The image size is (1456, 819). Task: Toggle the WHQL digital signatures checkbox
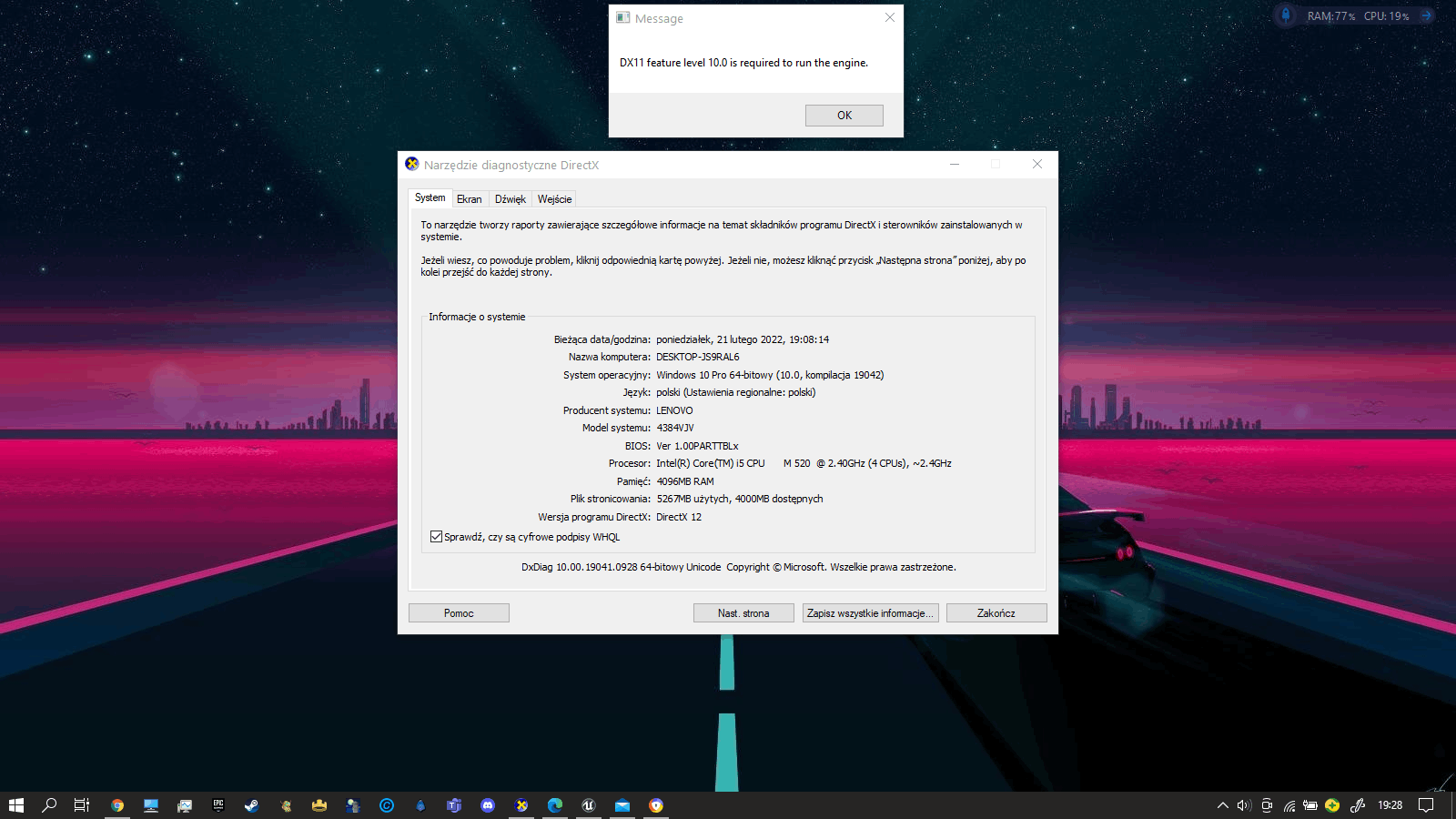[x=436, y=537]
